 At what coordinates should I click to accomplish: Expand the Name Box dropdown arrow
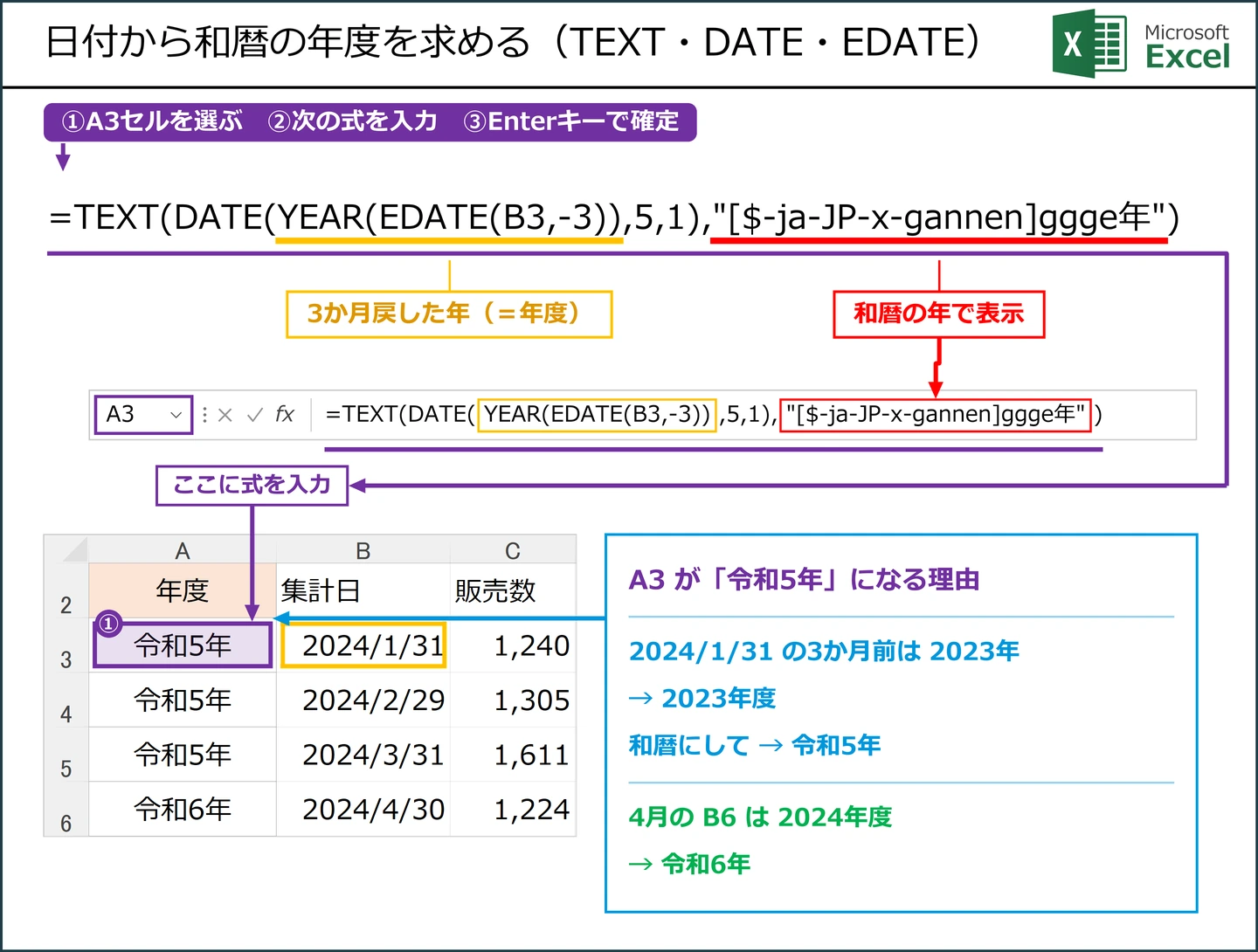176,415
